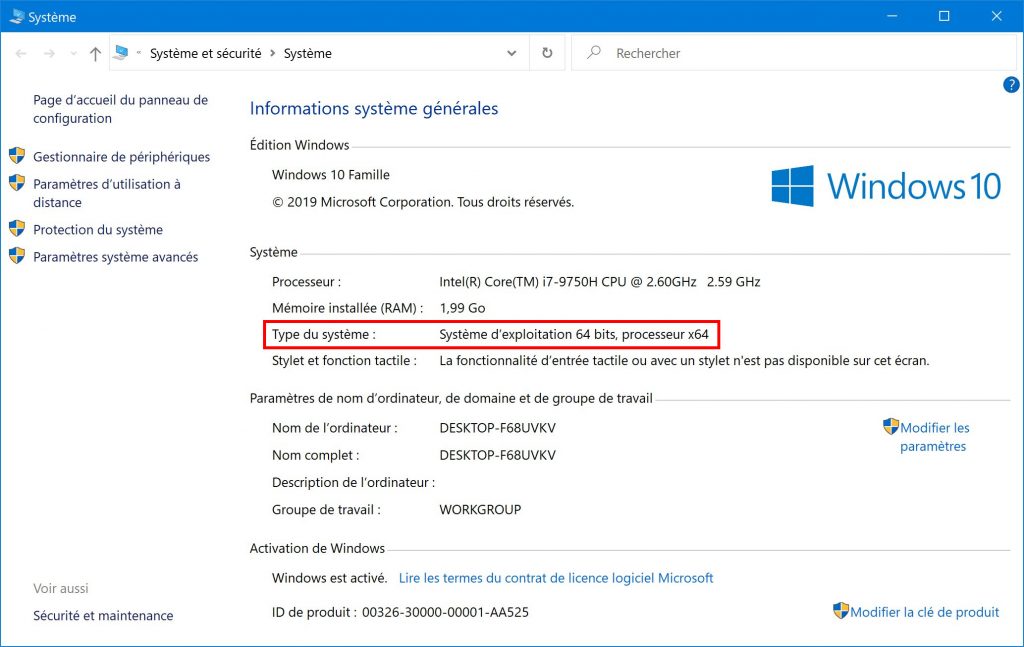Click the shield icon beside Gestionnaire de périphériques
The height and width of the screenshot is (647, 1024).
[x=17, y=156]
